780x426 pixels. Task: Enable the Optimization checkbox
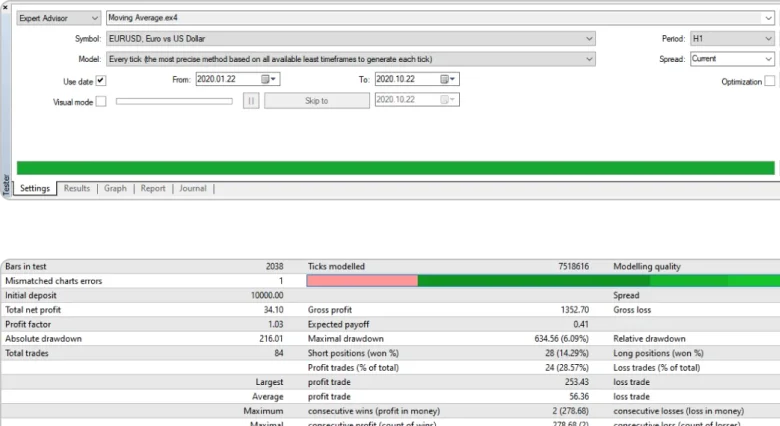click(x=769, y=81)
